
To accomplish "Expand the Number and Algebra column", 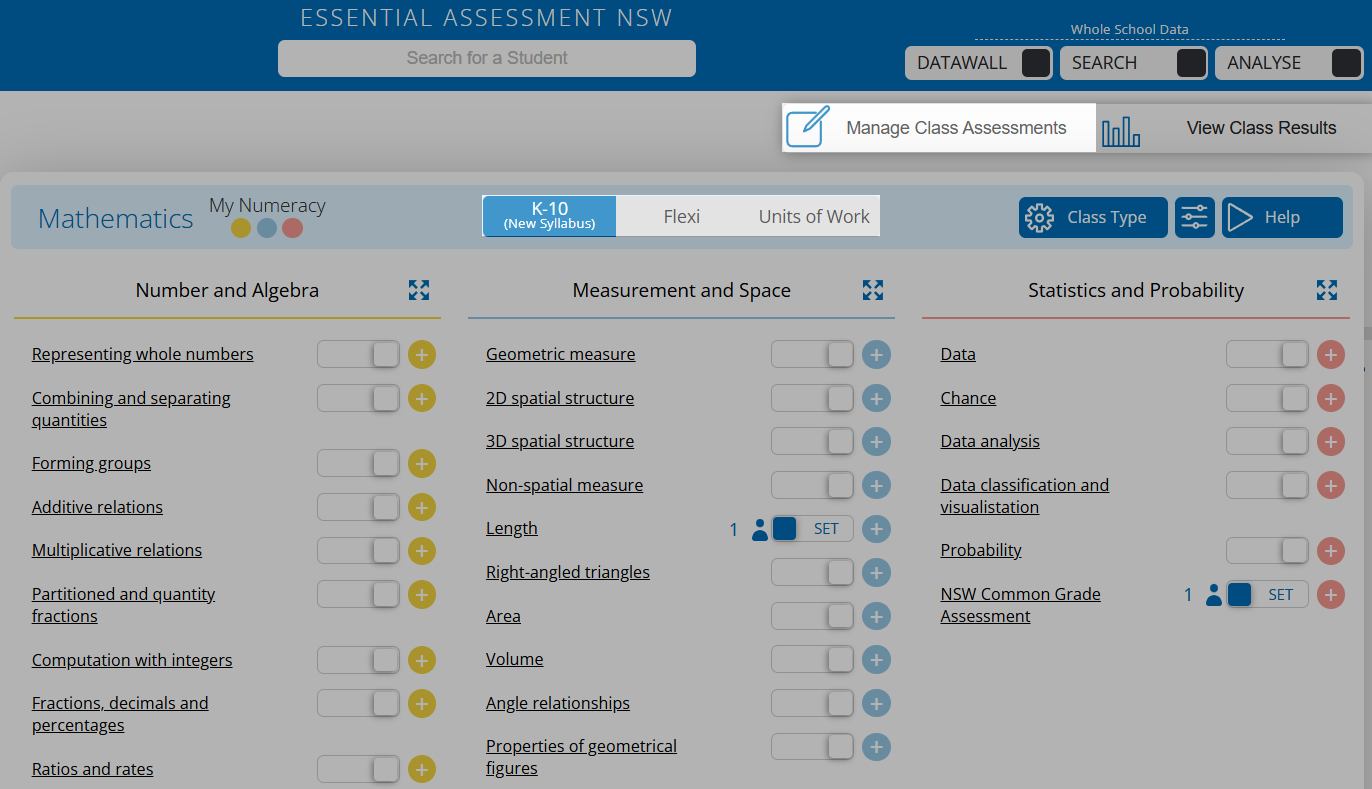I will pyautogui.click(x=419, y=290).
